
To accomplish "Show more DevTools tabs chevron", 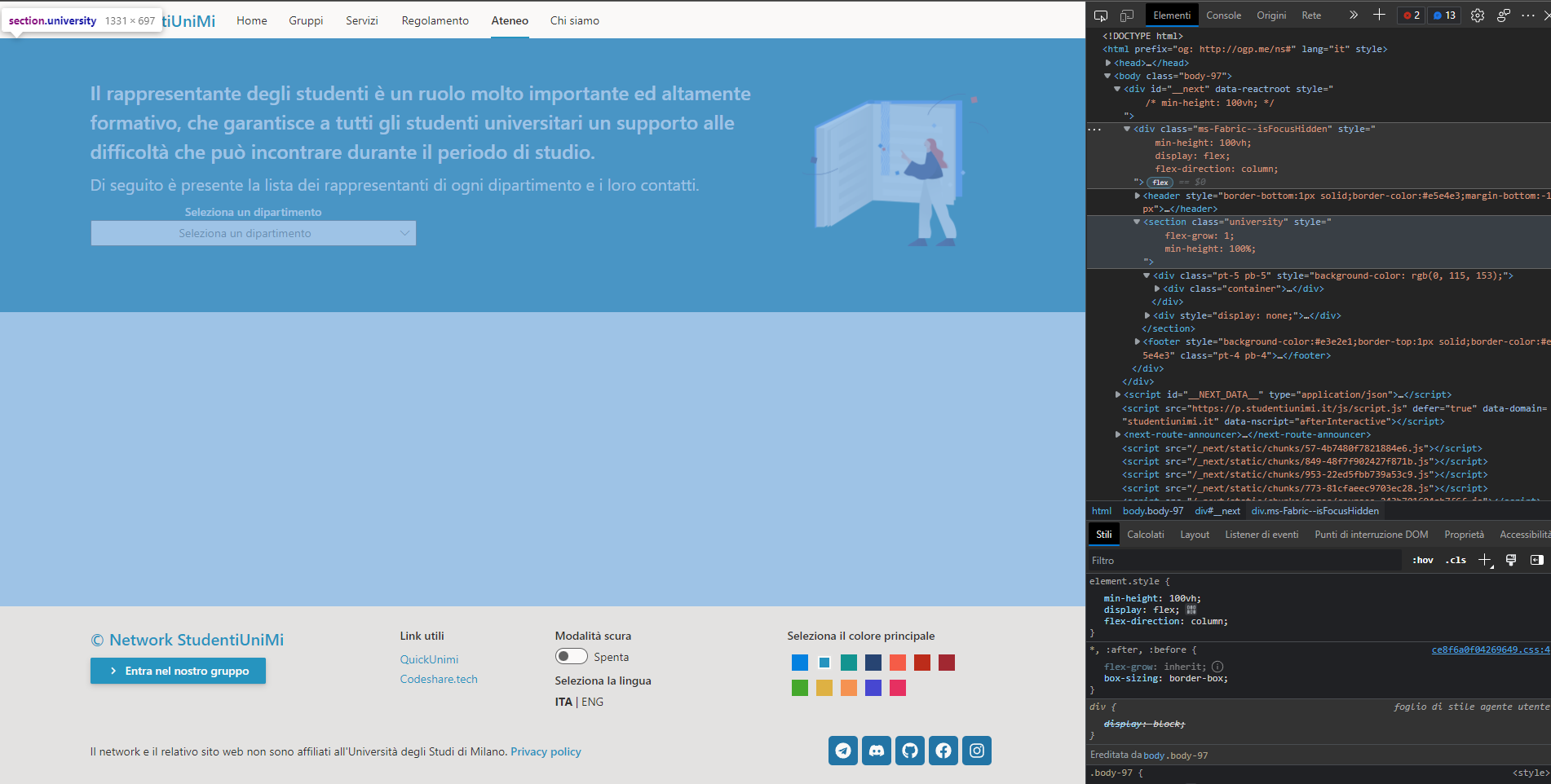I will coord(1354,15).
